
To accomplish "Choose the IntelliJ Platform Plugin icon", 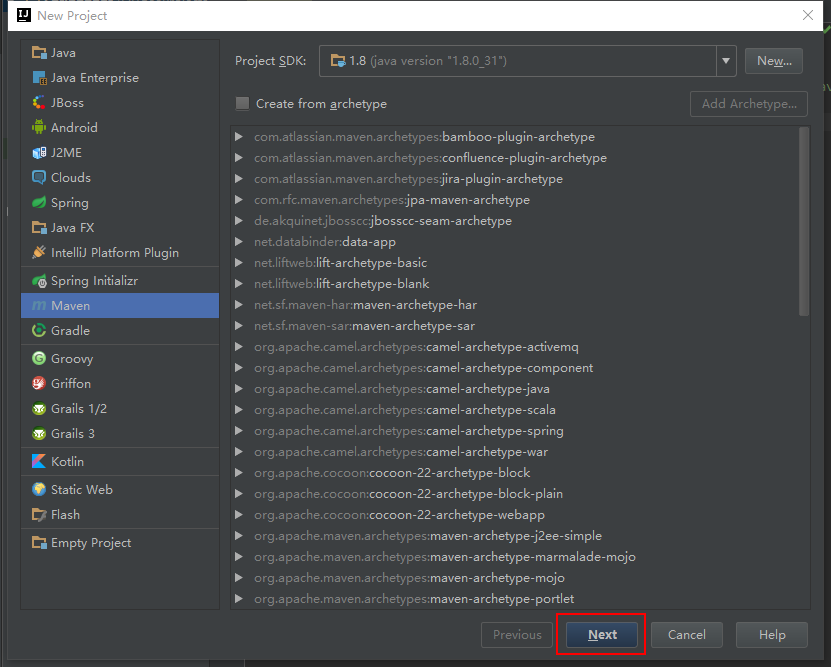I will [39, 253].
